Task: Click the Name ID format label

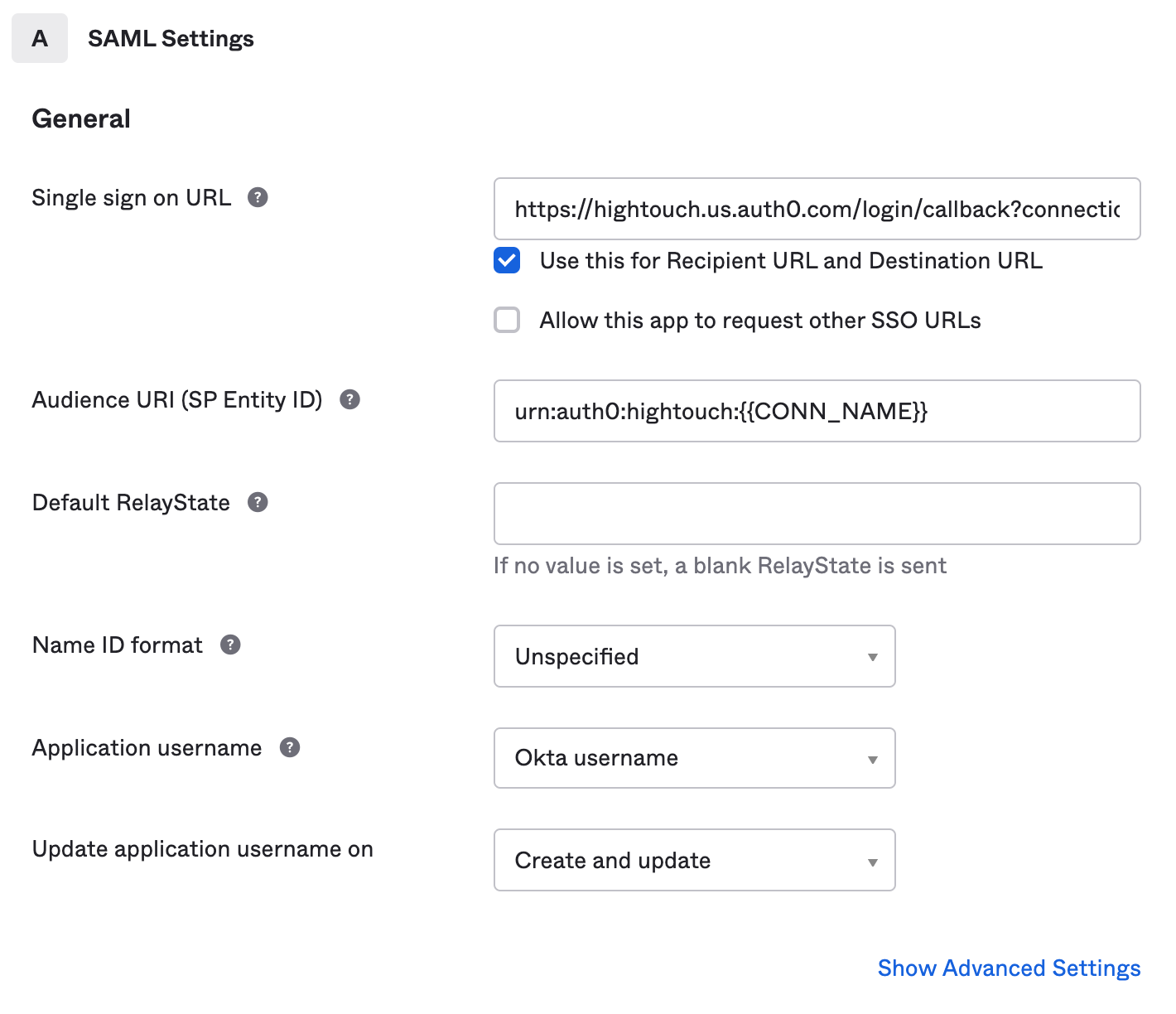Action: pyautogui.click(x=118, y=645)
